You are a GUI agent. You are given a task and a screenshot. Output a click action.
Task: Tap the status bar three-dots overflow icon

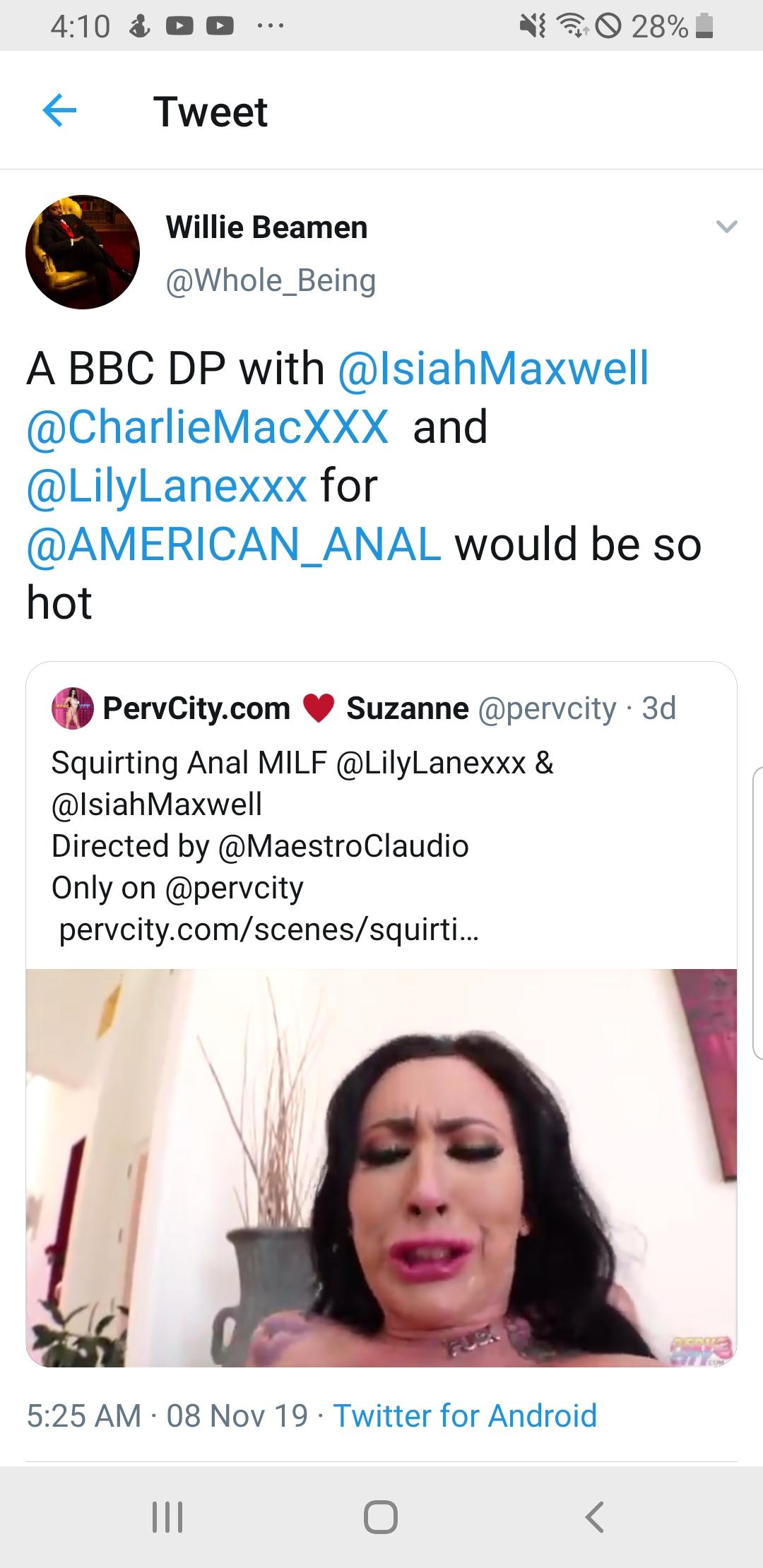click(271, 27)
